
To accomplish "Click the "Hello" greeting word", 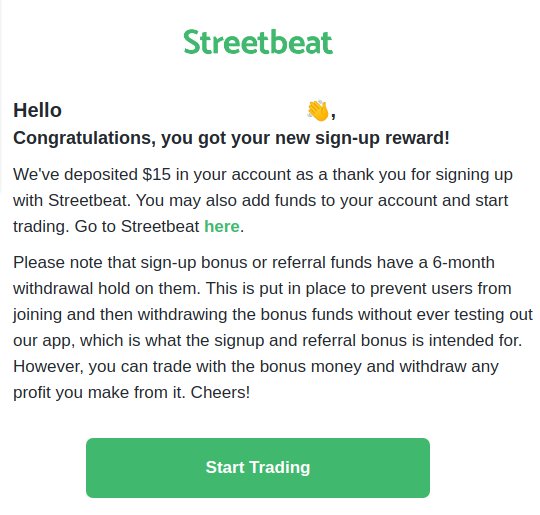I will [38, 110].
